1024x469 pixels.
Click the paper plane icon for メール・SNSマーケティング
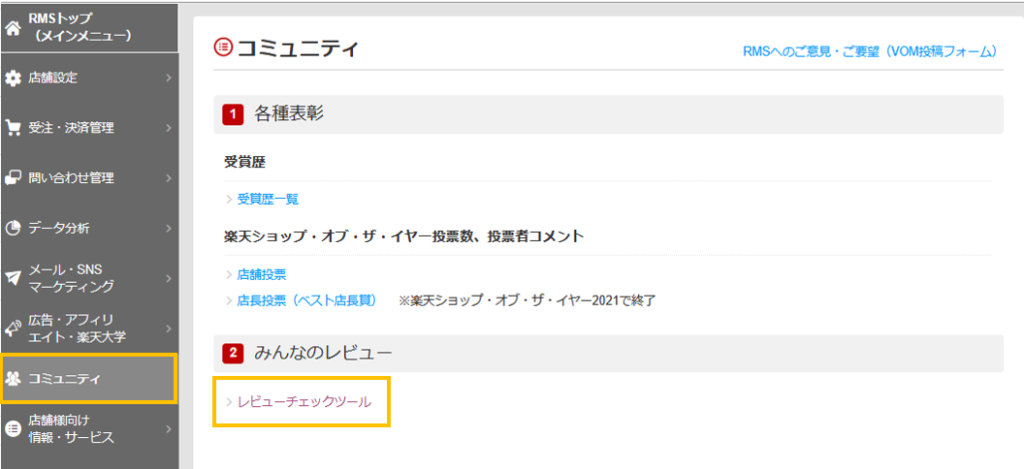[x=12, y=278]
